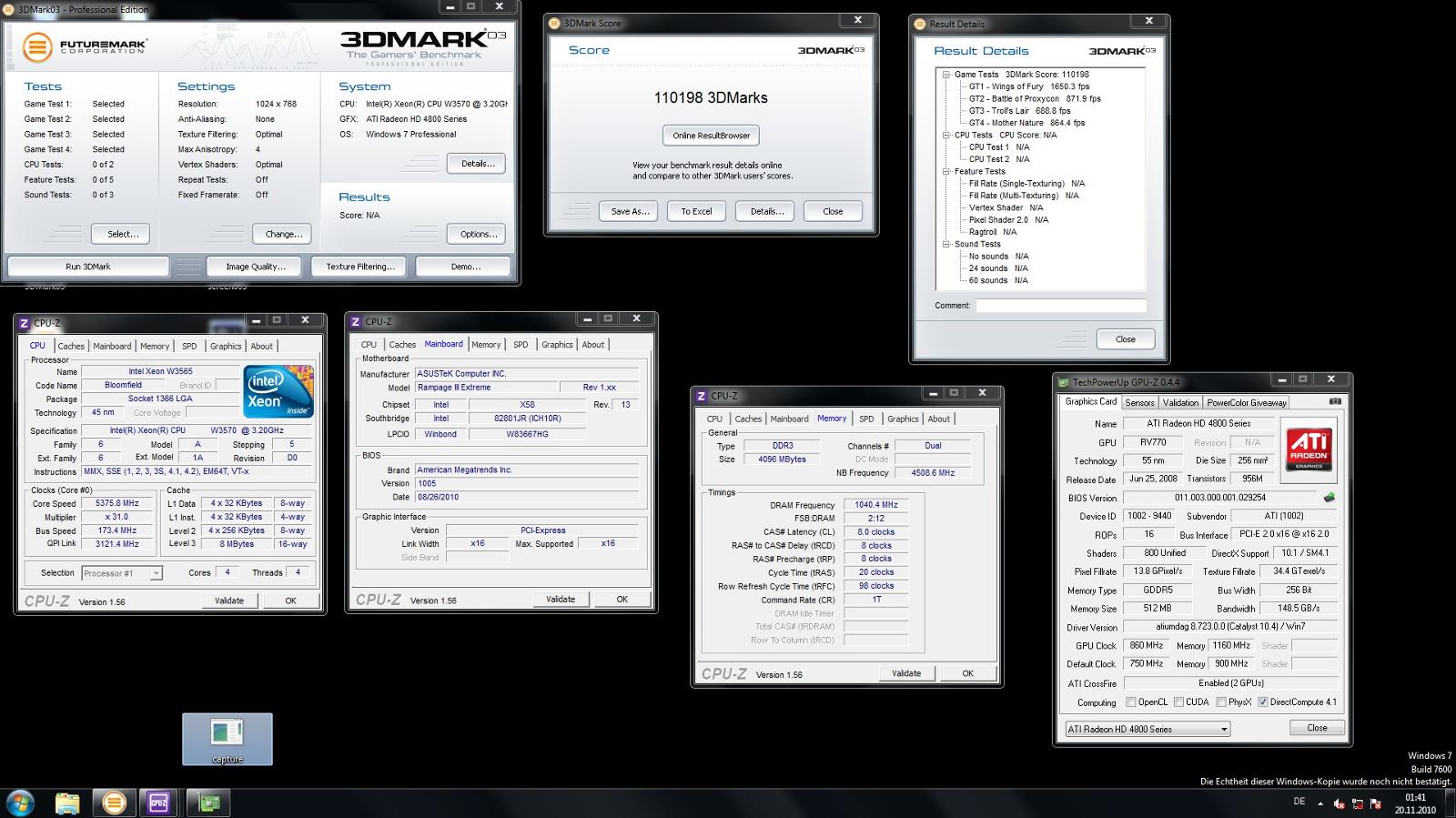Click the Action Center flag tray icon
The image size is (1456, 818).
click(1377, 803)
